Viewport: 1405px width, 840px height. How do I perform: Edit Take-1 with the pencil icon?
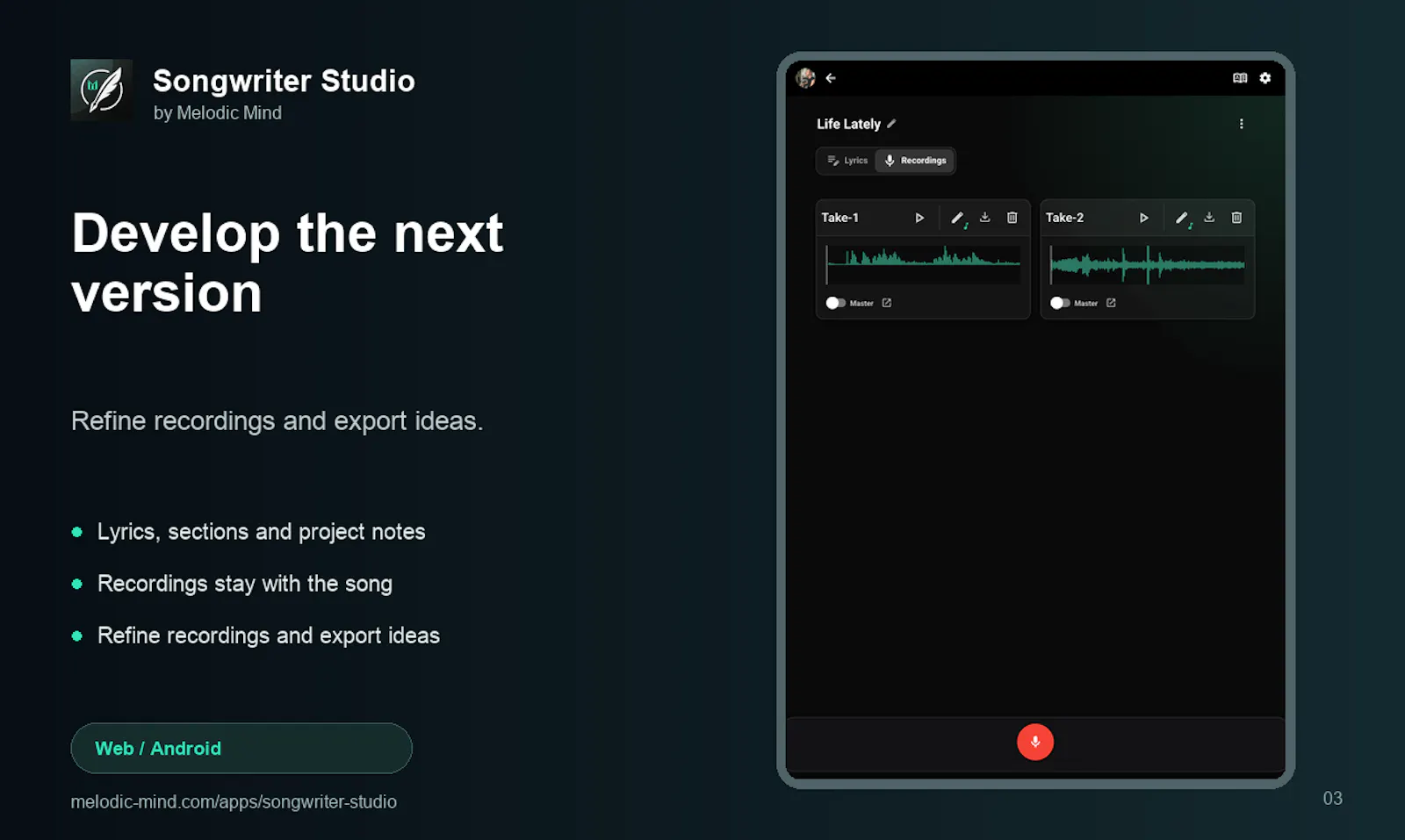point(958,218)
